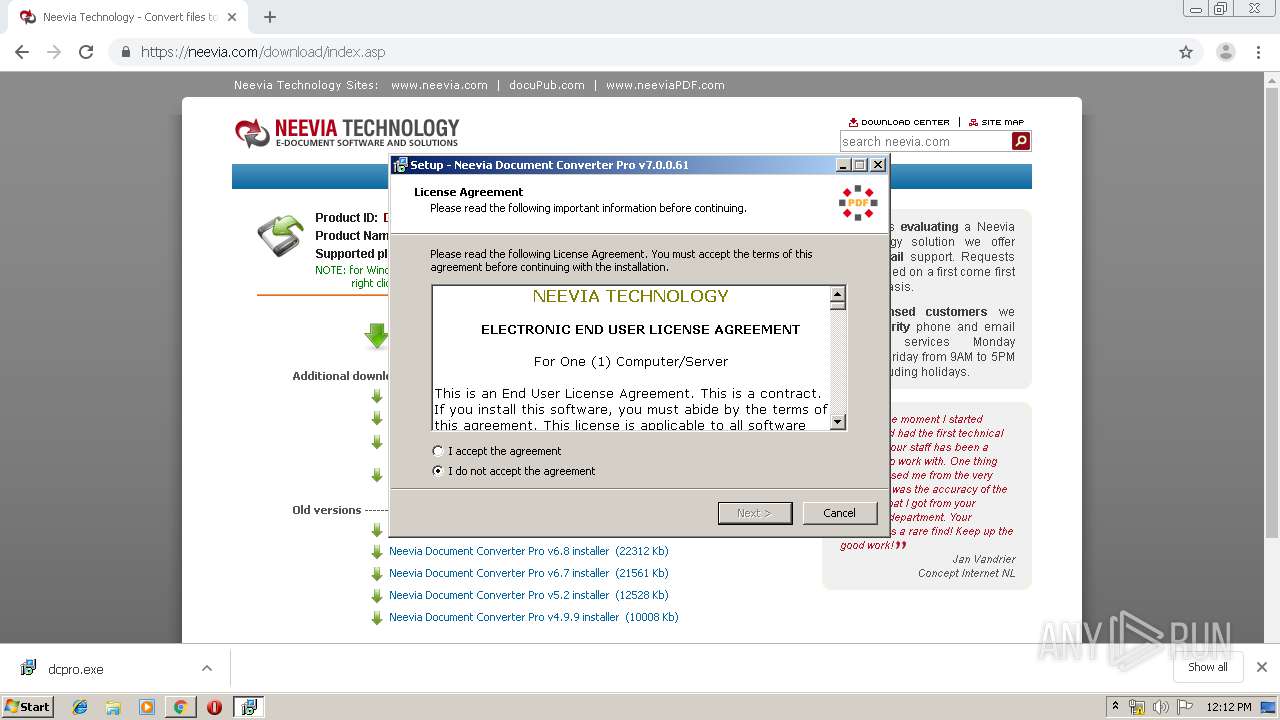1280x720 pixels.
Task: Show all downloads
Action: point(1207,667)
